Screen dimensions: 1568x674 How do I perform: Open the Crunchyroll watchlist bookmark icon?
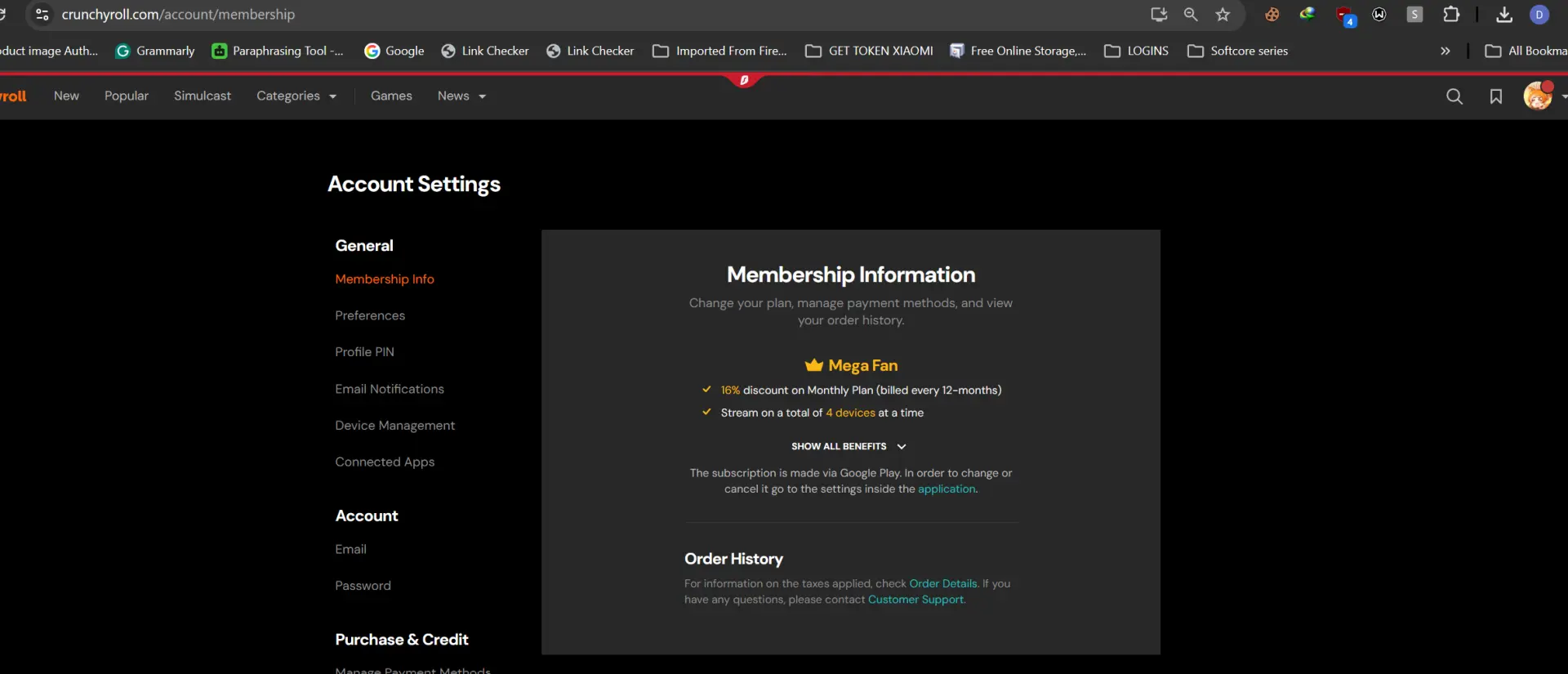click(x=1496, y=96)
